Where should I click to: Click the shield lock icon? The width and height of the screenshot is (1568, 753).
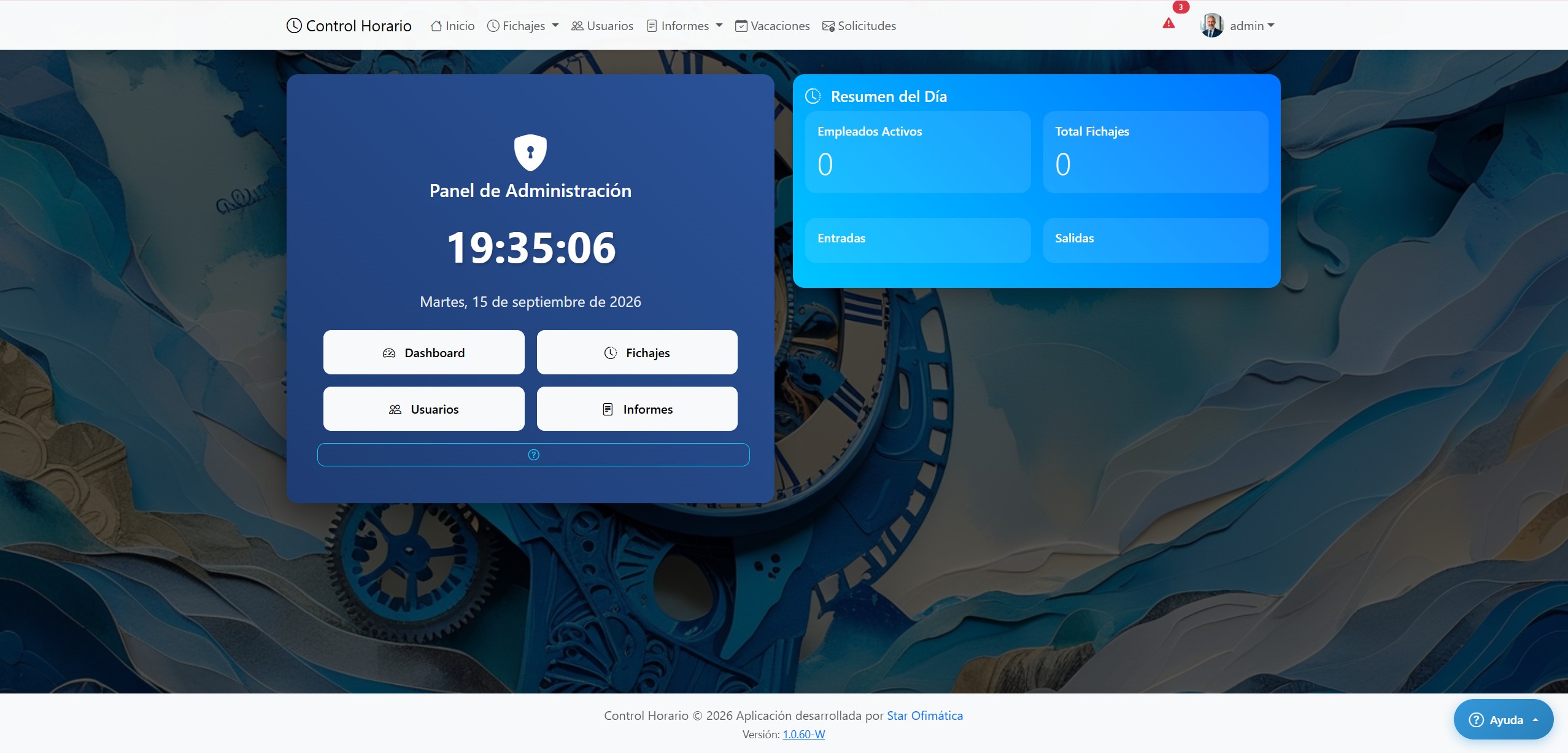(x=530, y=152)
